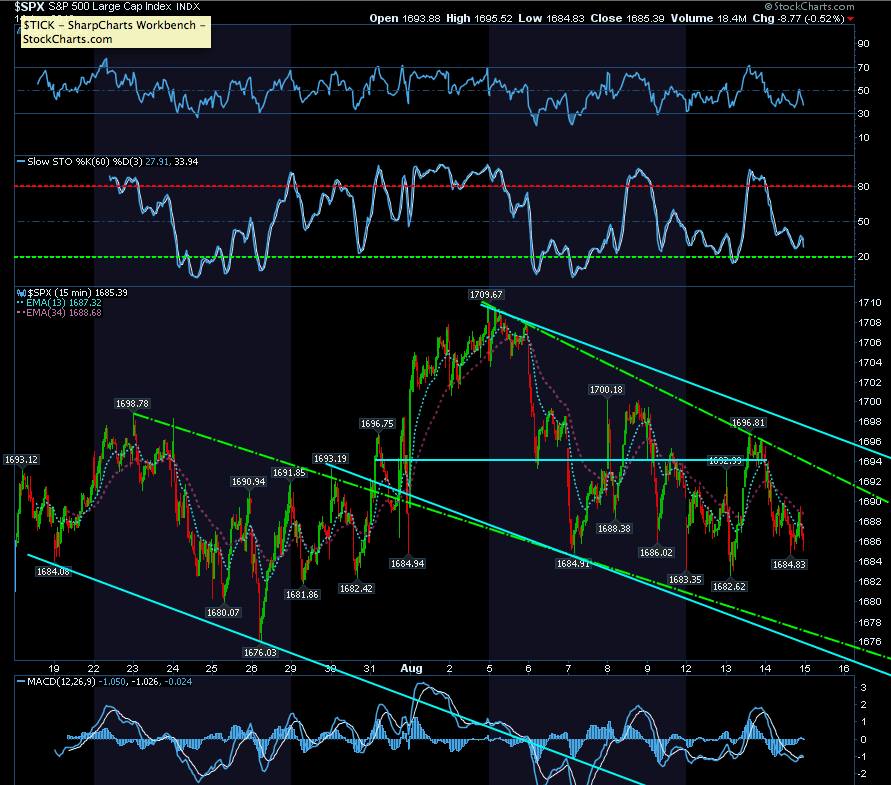The width and height of the screenshot is (891, 785).
Task: Click the 70 level on top oscillator axis
Action: coord(863,68)
